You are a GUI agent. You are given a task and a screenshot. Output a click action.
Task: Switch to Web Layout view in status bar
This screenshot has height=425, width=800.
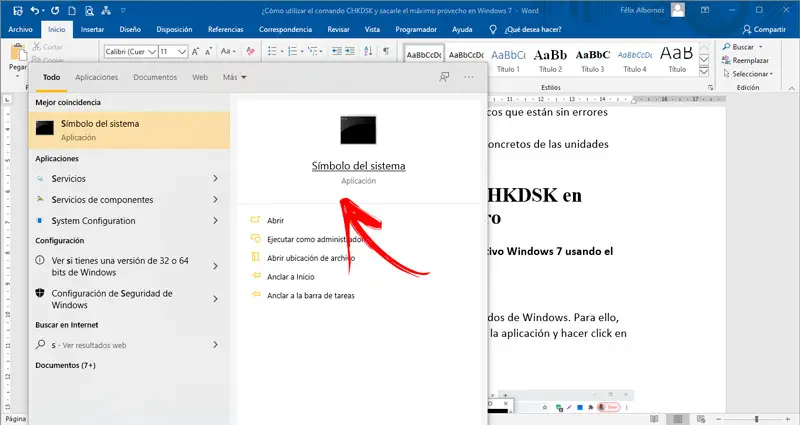tap(701, 419)
